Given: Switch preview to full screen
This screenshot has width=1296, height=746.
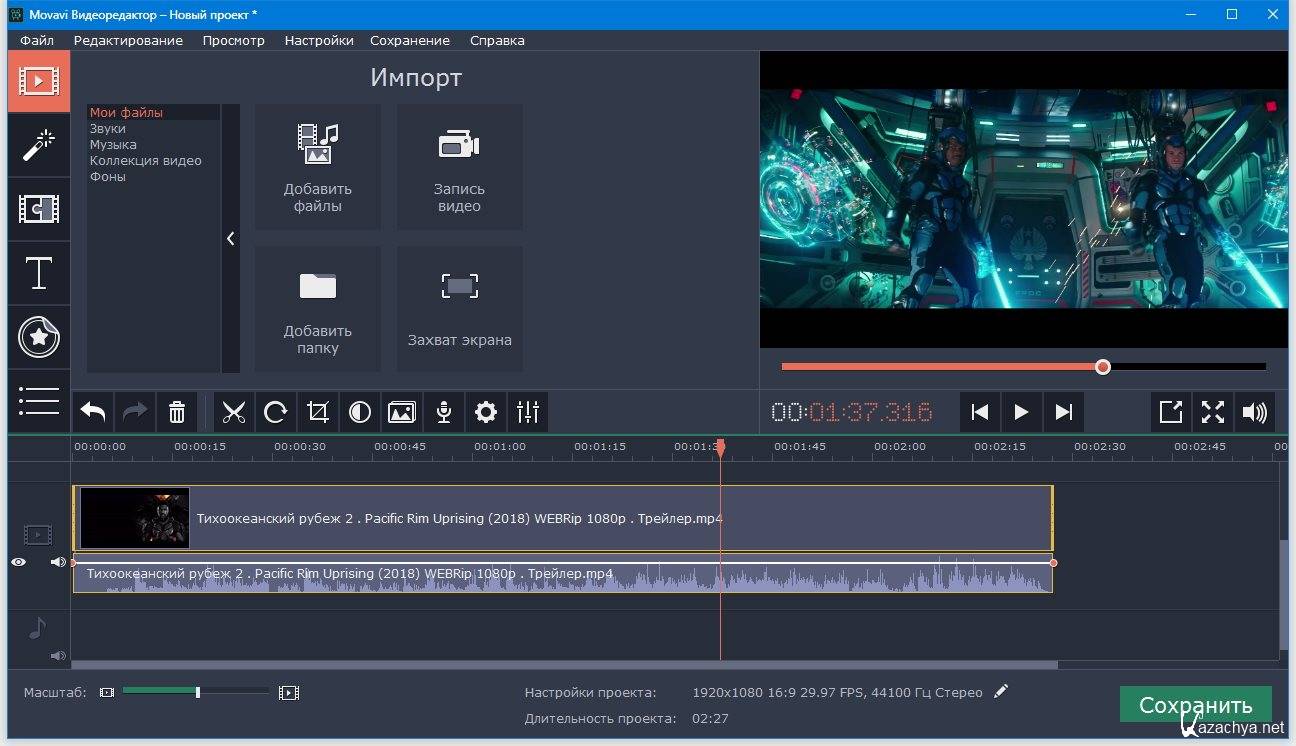Looking at the screenshot, I should pyautogui.click(x=1213, y=412).
